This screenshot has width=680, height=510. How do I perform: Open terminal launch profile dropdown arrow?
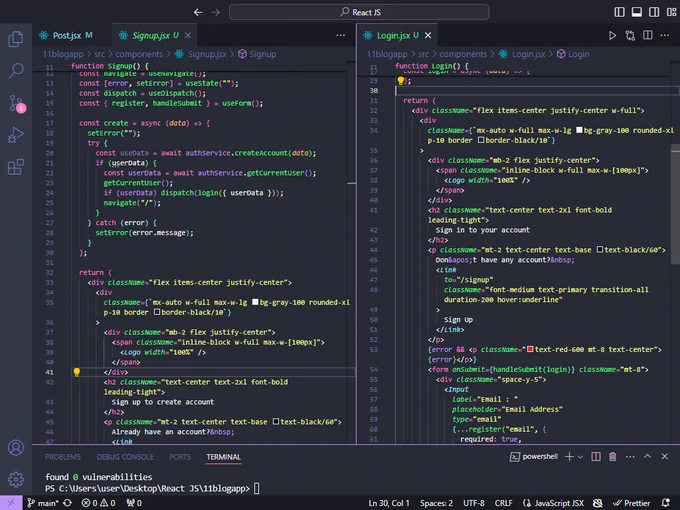click(580, 457)
